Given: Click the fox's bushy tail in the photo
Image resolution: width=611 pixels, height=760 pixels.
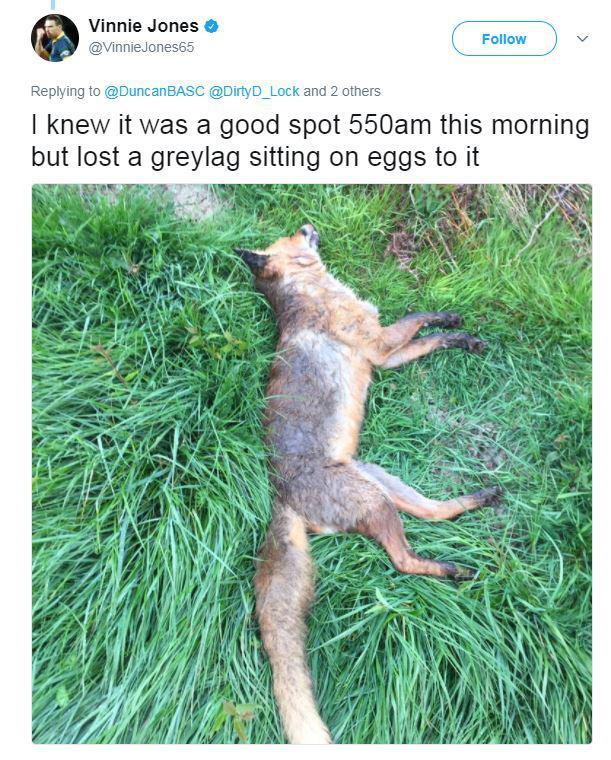Looking at the screenshot, I should pos(286,625).
